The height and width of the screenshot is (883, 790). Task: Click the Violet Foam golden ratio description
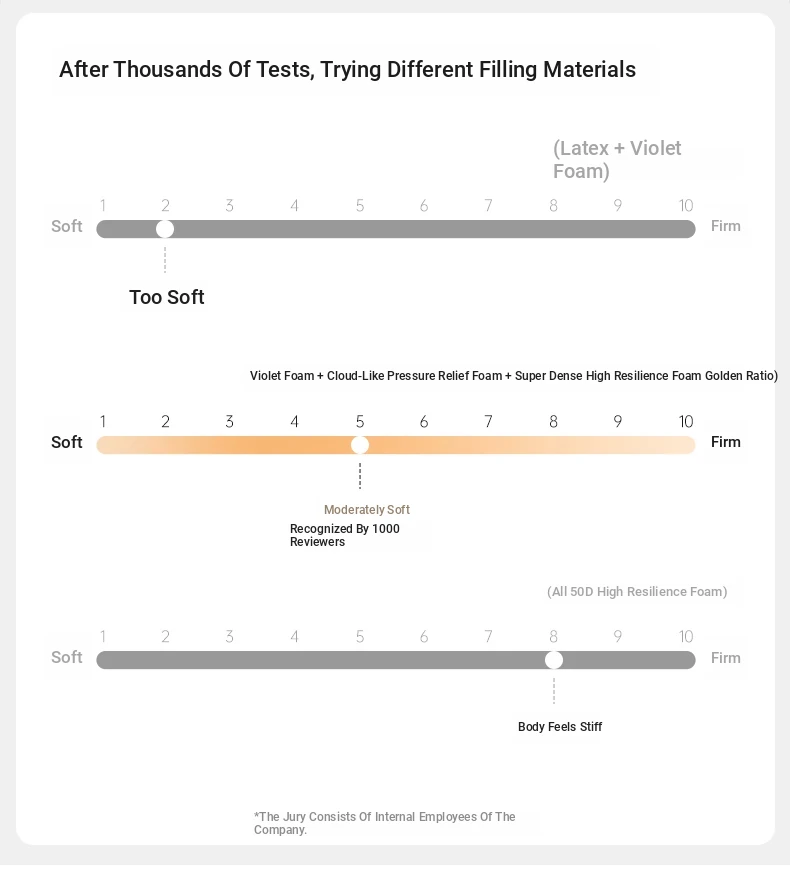coord(514,376)
